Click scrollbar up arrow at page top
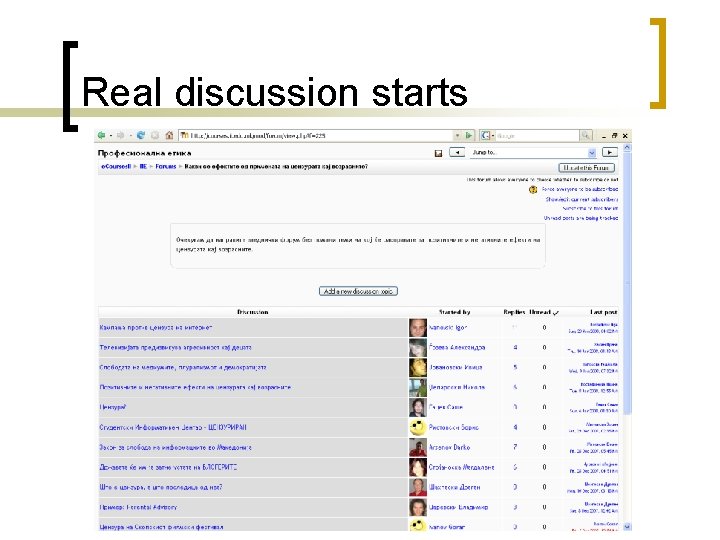720x540 pixels. click(x=627, y=148)
